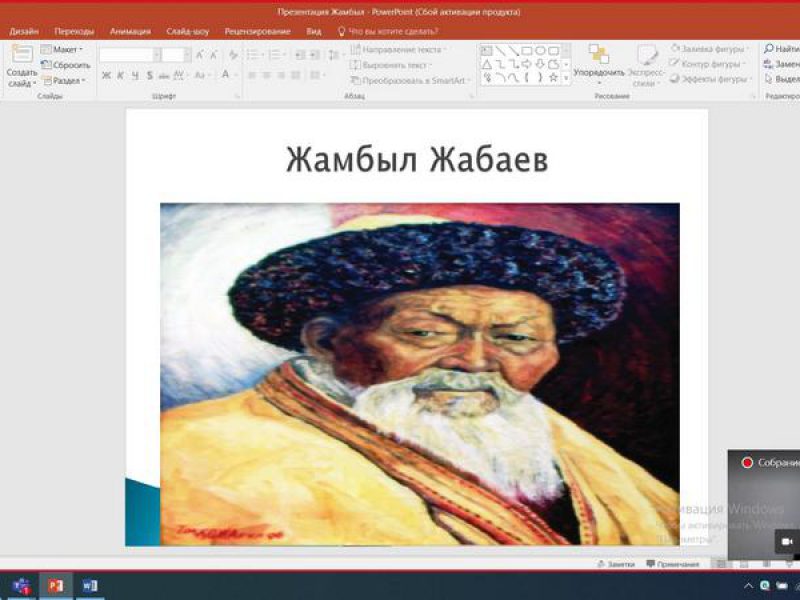Open the bulleted list button
The image size is (800, 600).
(x=255, y=55)
